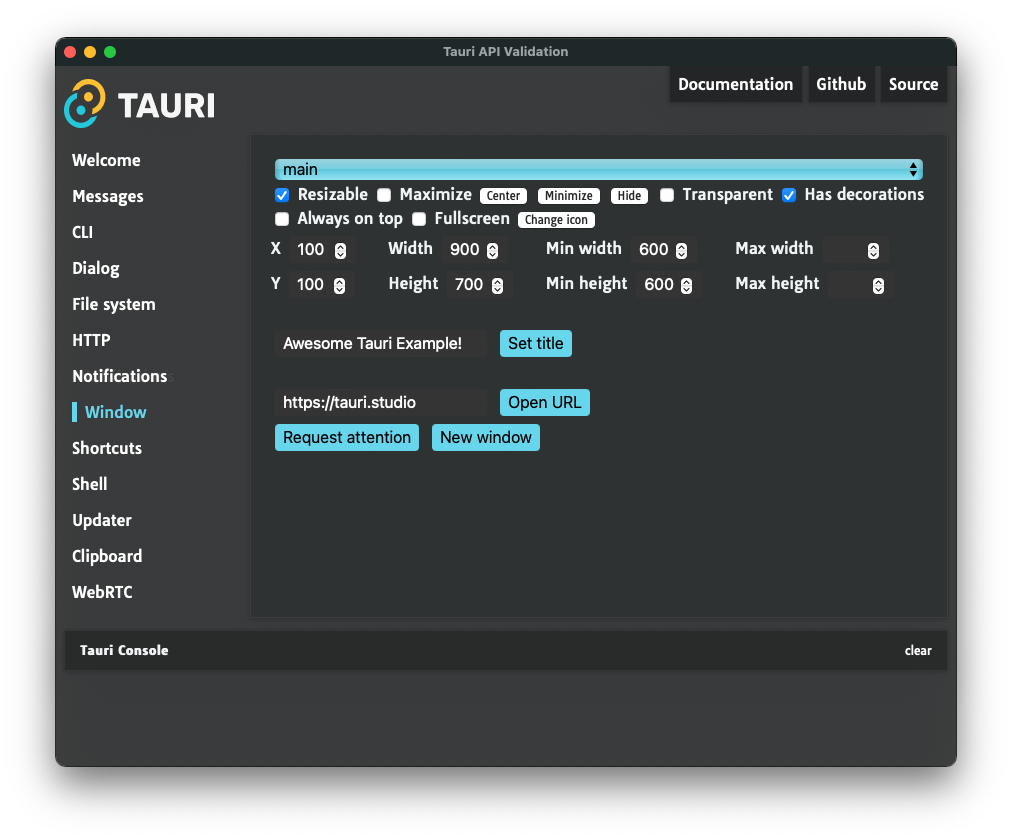This screenshot has height=840, width=1012.
Task: Open the Documentation link
Action: tap(735, 84)
